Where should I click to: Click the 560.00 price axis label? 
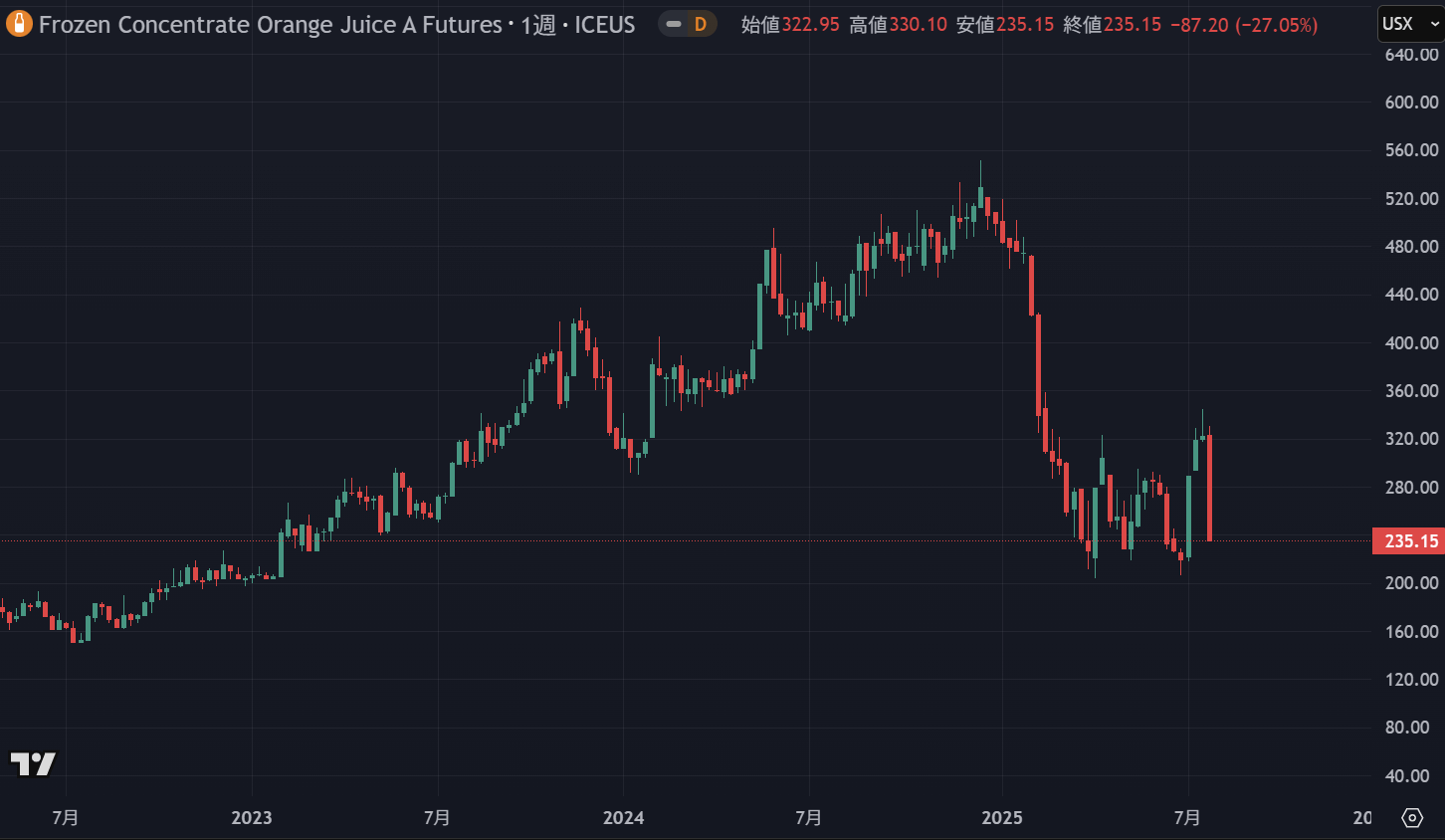click(1411, 150)
